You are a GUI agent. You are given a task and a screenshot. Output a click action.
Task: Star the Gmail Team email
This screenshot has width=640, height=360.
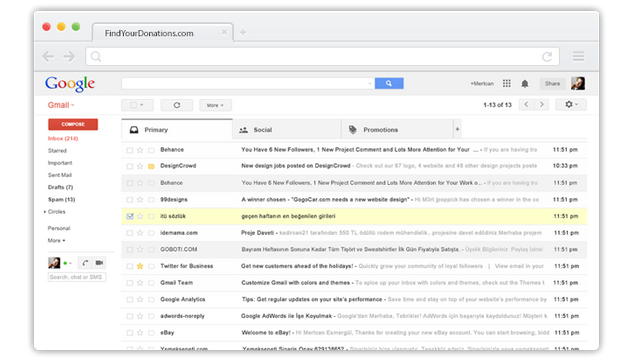tap(140, 283)
